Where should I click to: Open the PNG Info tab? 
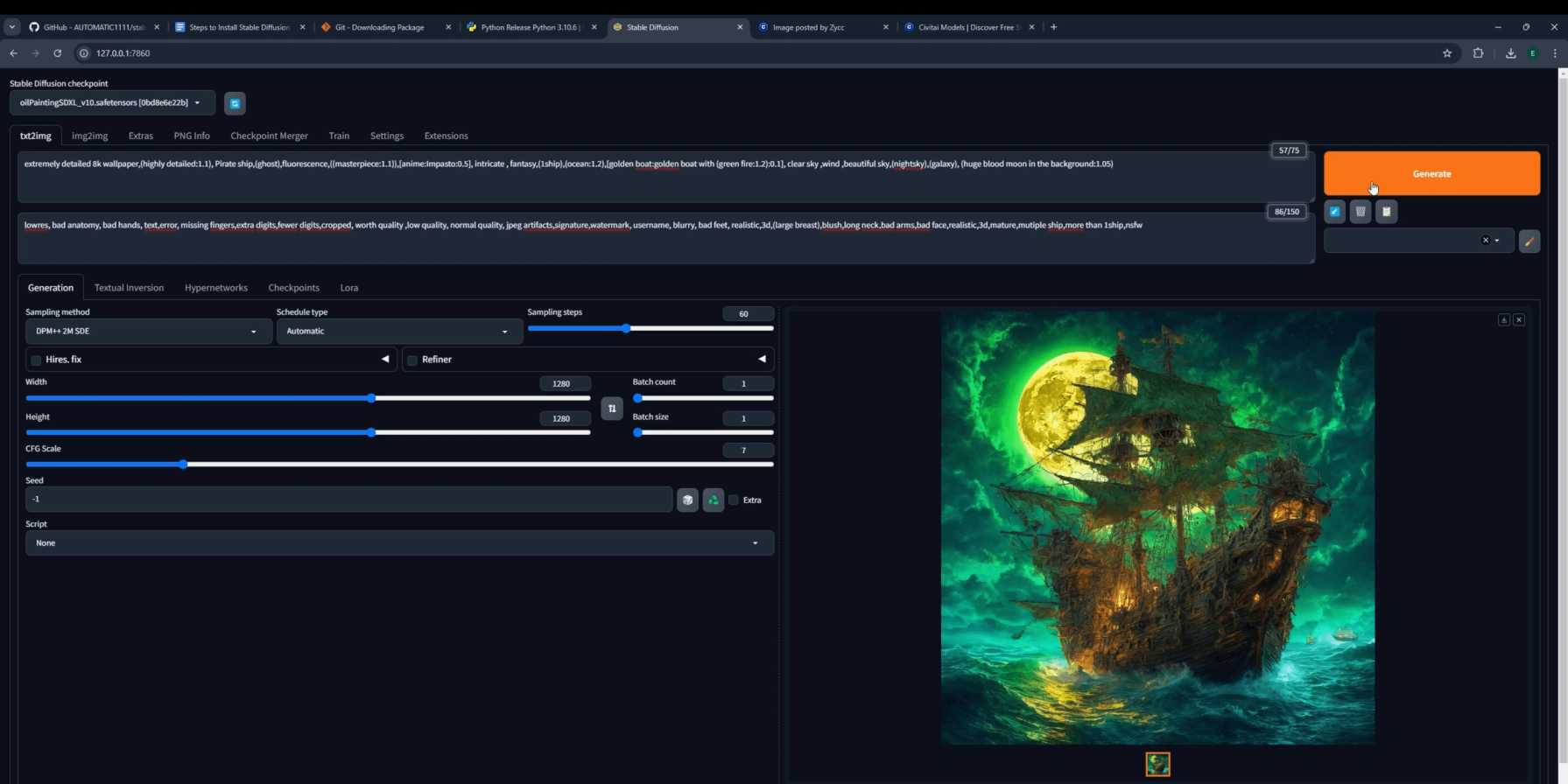tap(192, 136)
